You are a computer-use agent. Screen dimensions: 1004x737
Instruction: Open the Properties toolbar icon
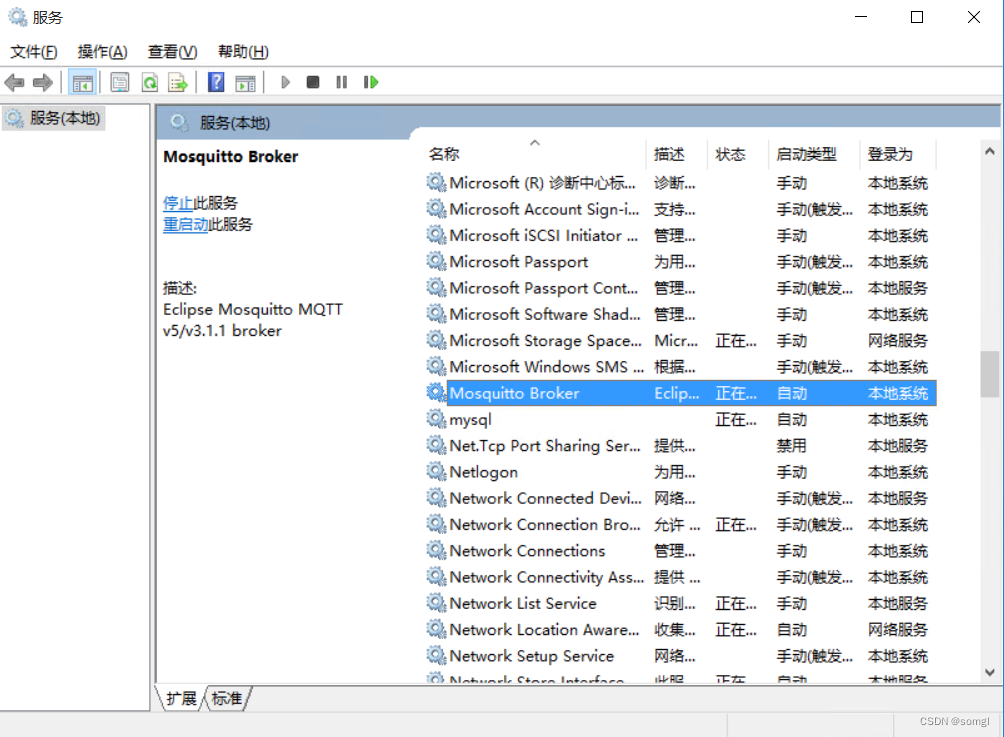119,82
